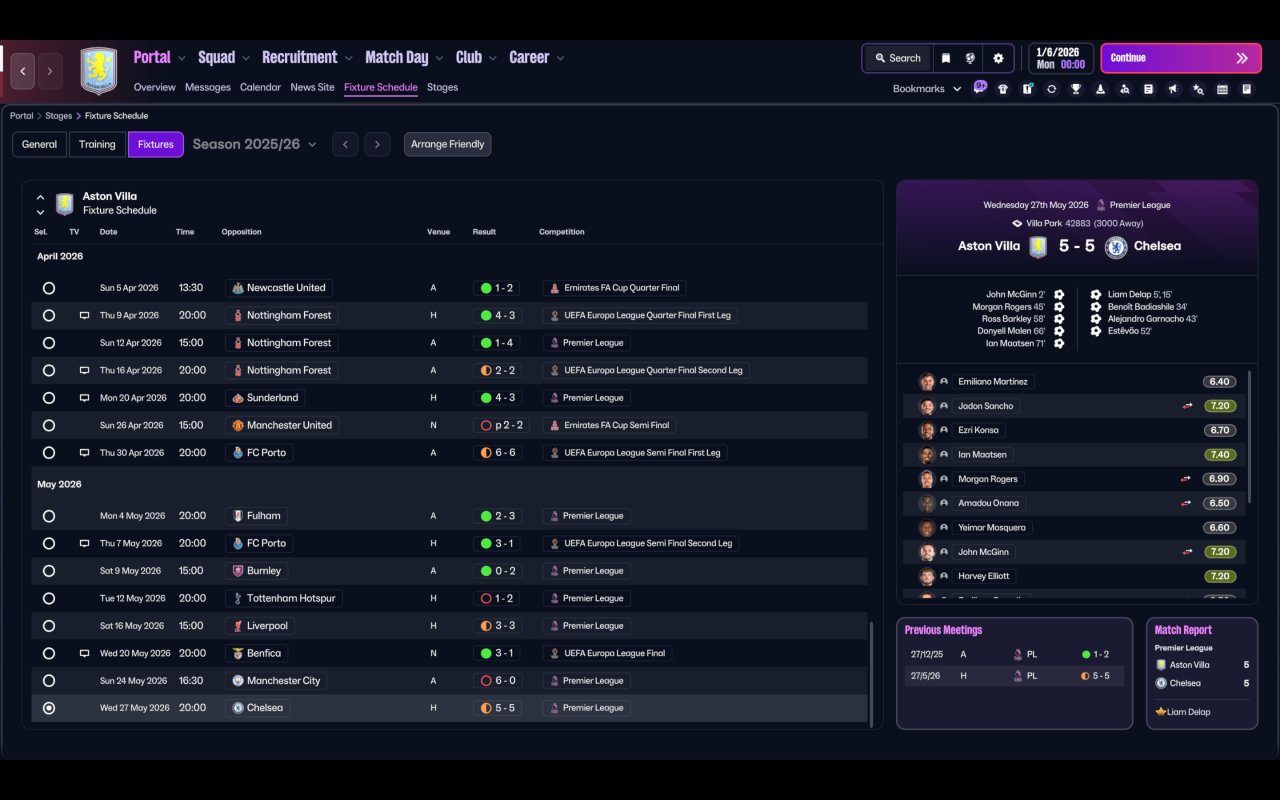Image resolution: width=1280 pixels, height=800 pixels.
Task: Click the up chevron beside Aston Villa
Action: click(x=40, y=198)
